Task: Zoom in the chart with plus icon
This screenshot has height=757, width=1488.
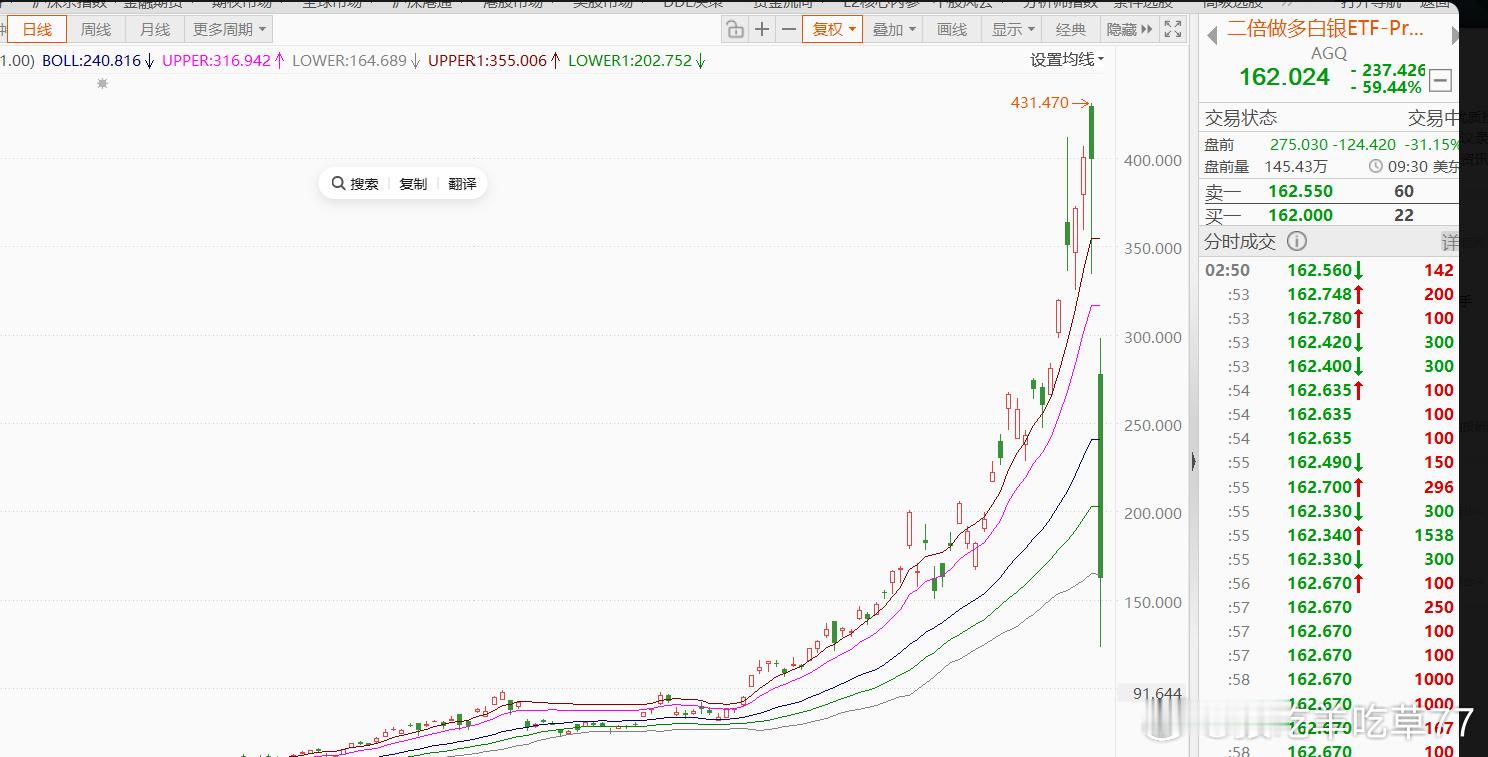Action: coord(762,29)
